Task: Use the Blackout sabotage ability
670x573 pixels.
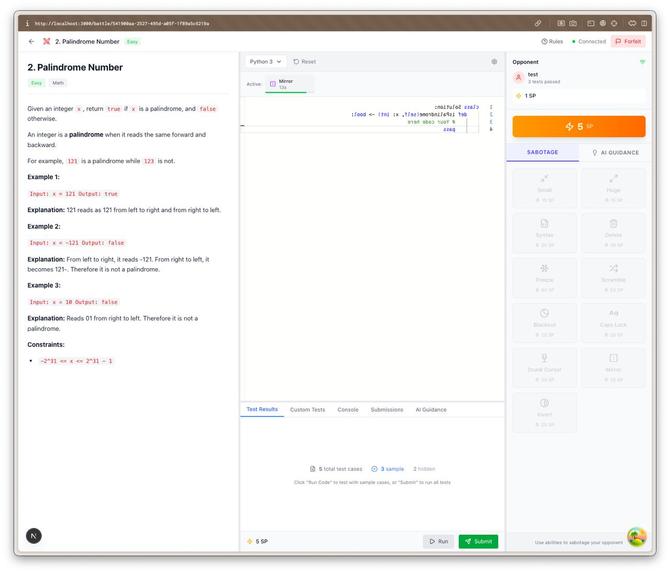Action: click(544, 323)
